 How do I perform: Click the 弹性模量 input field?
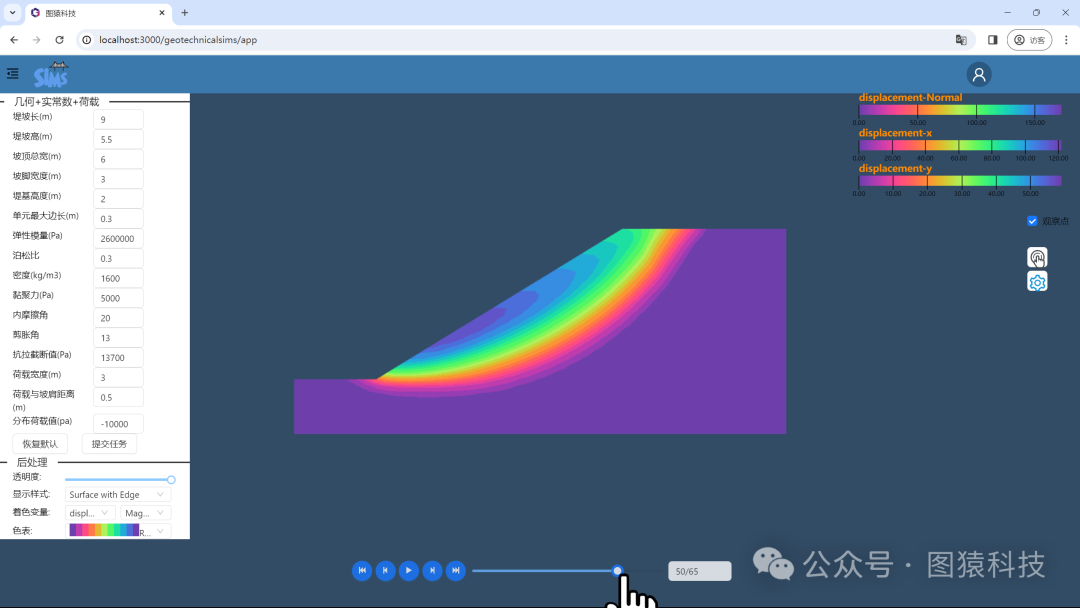(x=118, y=238)
